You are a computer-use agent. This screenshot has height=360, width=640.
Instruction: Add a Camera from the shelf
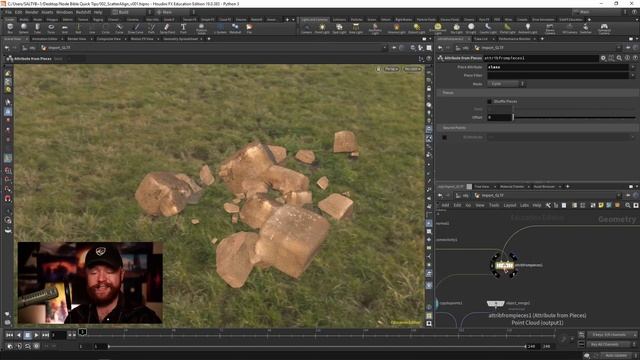tap(307, 28)
